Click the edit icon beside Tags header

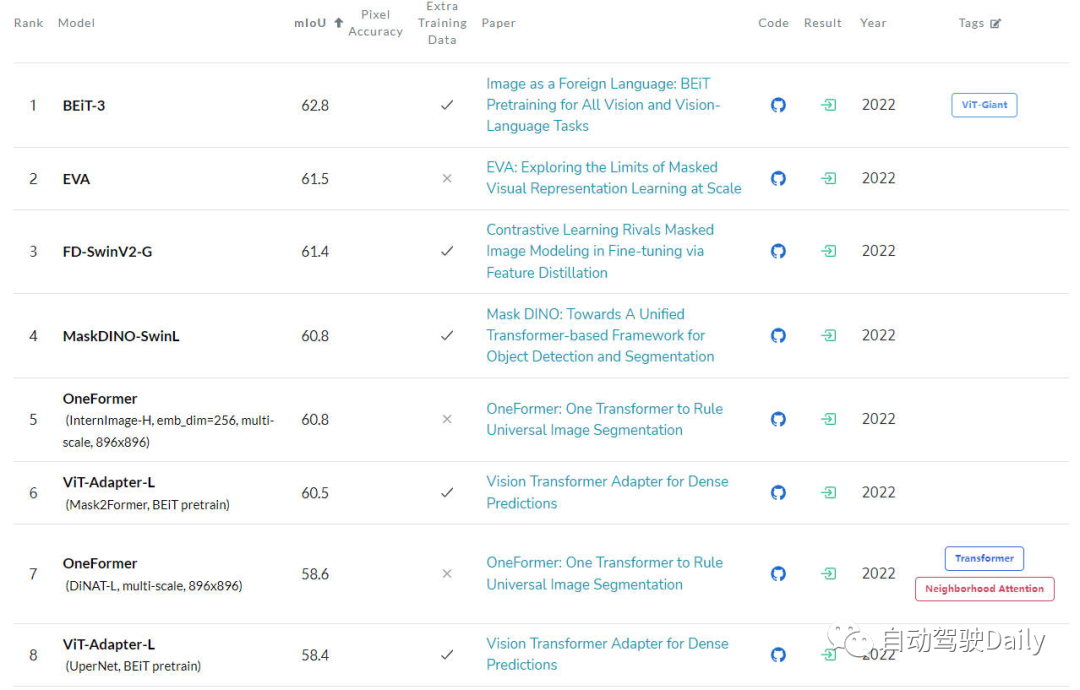[995, 23]
